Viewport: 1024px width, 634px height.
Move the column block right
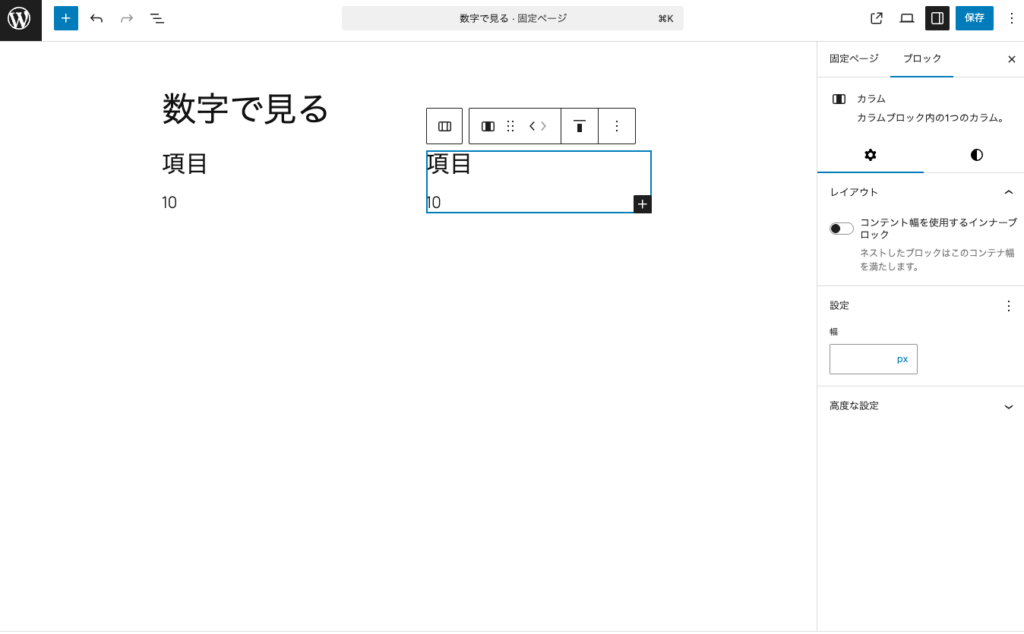545,126
